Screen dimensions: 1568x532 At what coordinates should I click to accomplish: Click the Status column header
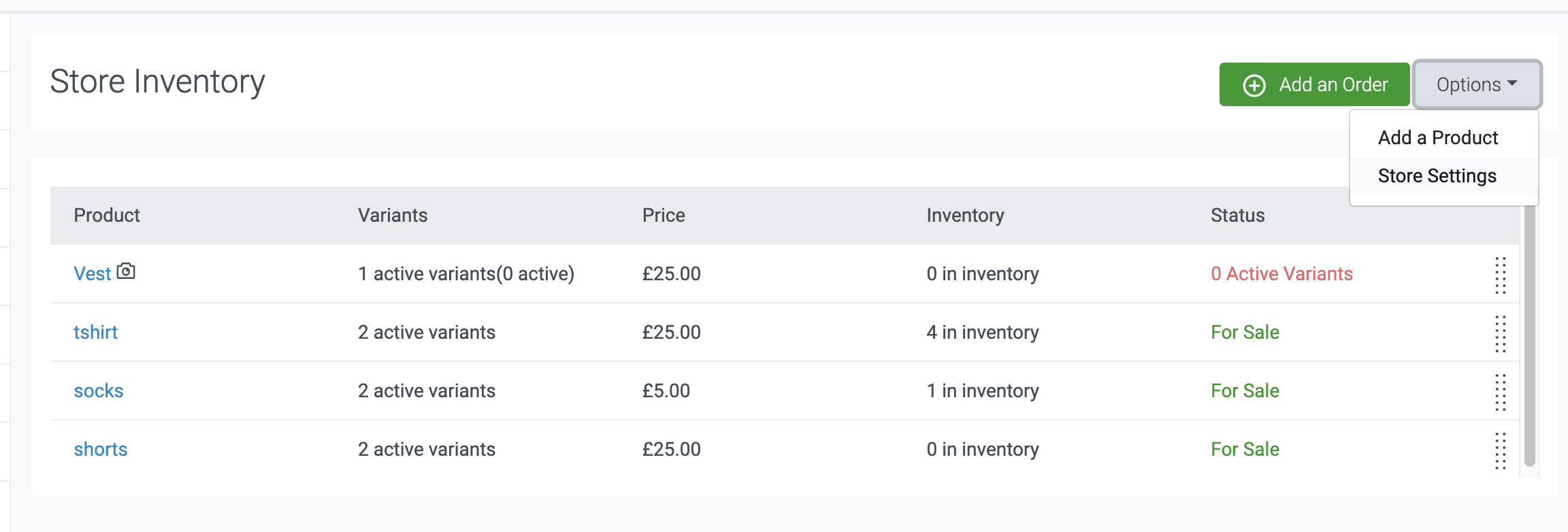coord(1237,215)
